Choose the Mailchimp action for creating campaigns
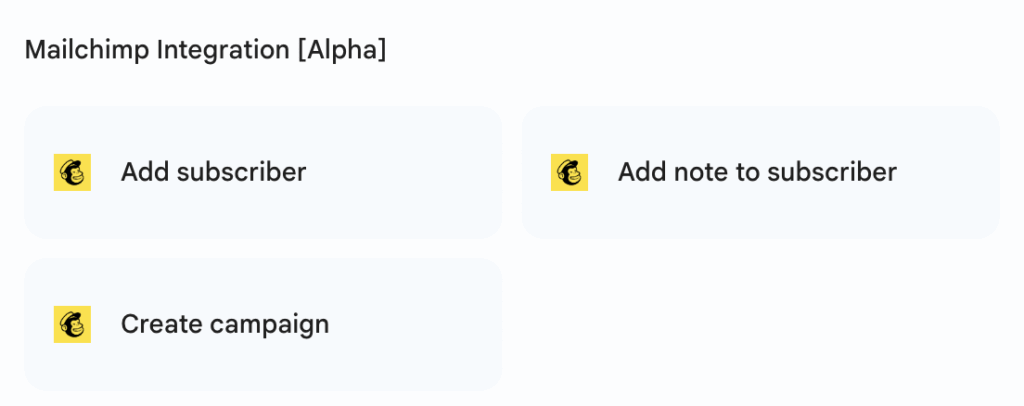1024x406 pixels. coord(262,324)
